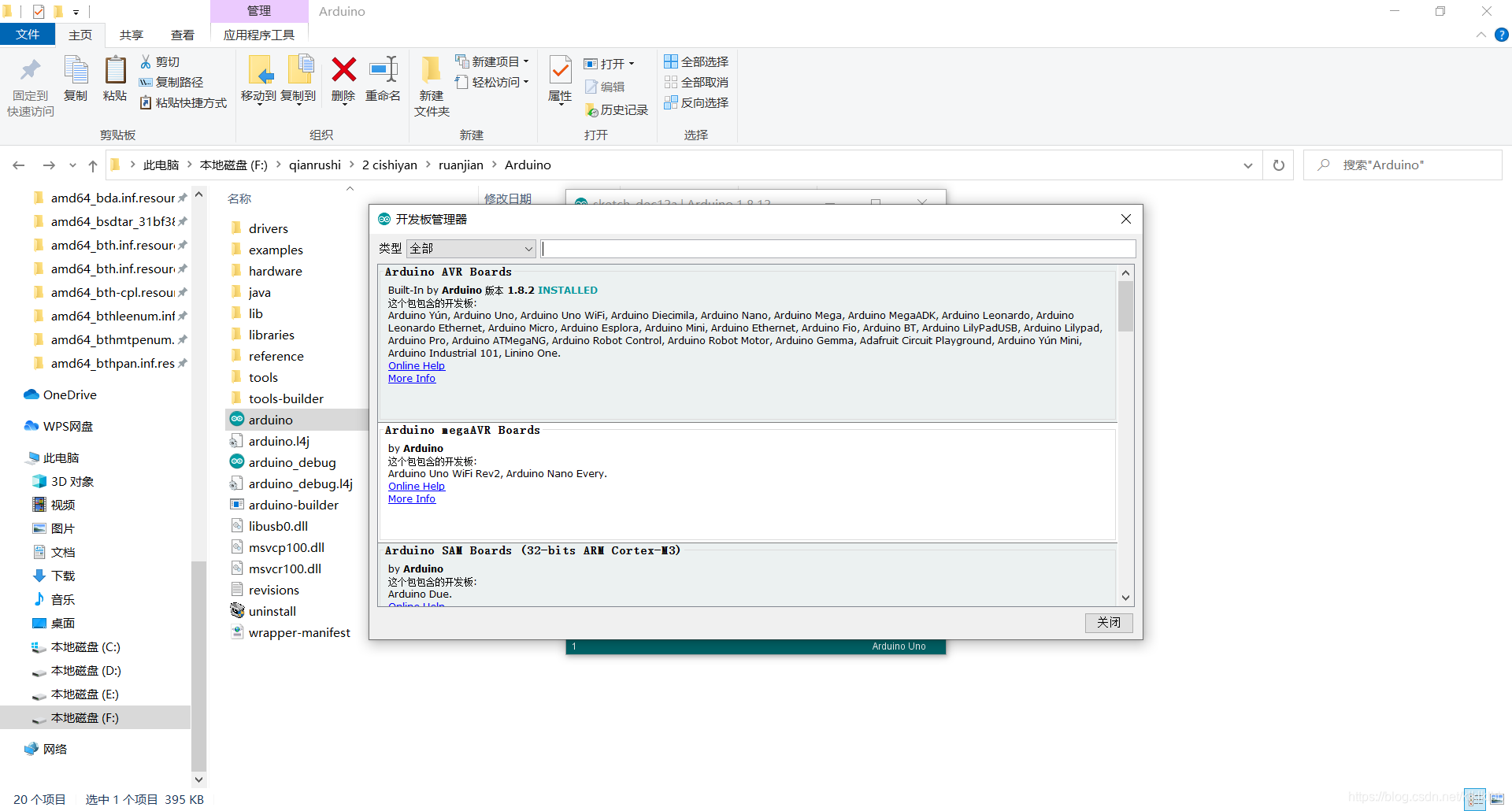Click the Paste icon in ribbon
Viewport: 1512px width, 811px height.
click(x=115, y=79)
